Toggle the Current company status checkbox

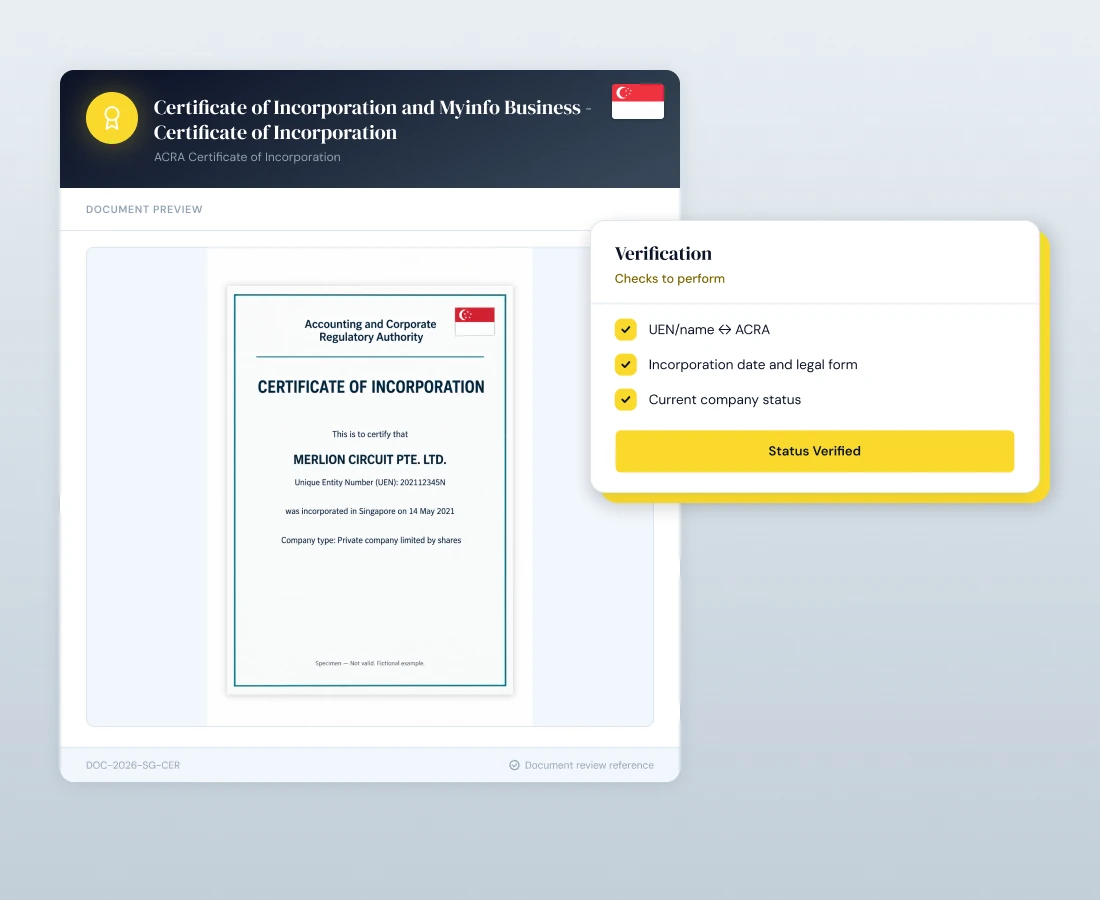pos(626,399)
